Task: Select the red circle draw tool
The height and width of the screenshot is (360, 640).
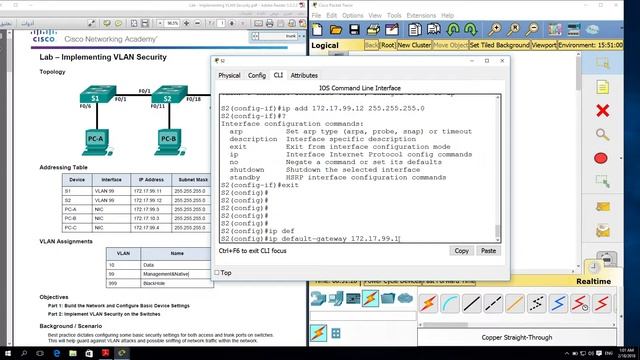Action: click(601, 158)
